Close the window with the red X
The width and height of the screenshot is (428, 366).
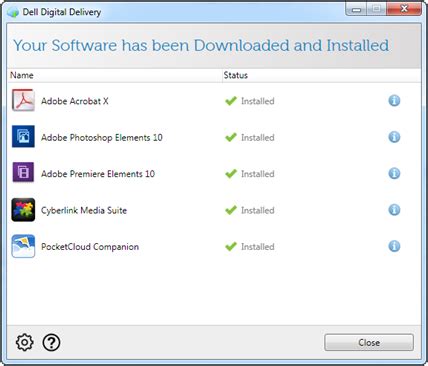(x=404, y=9)
